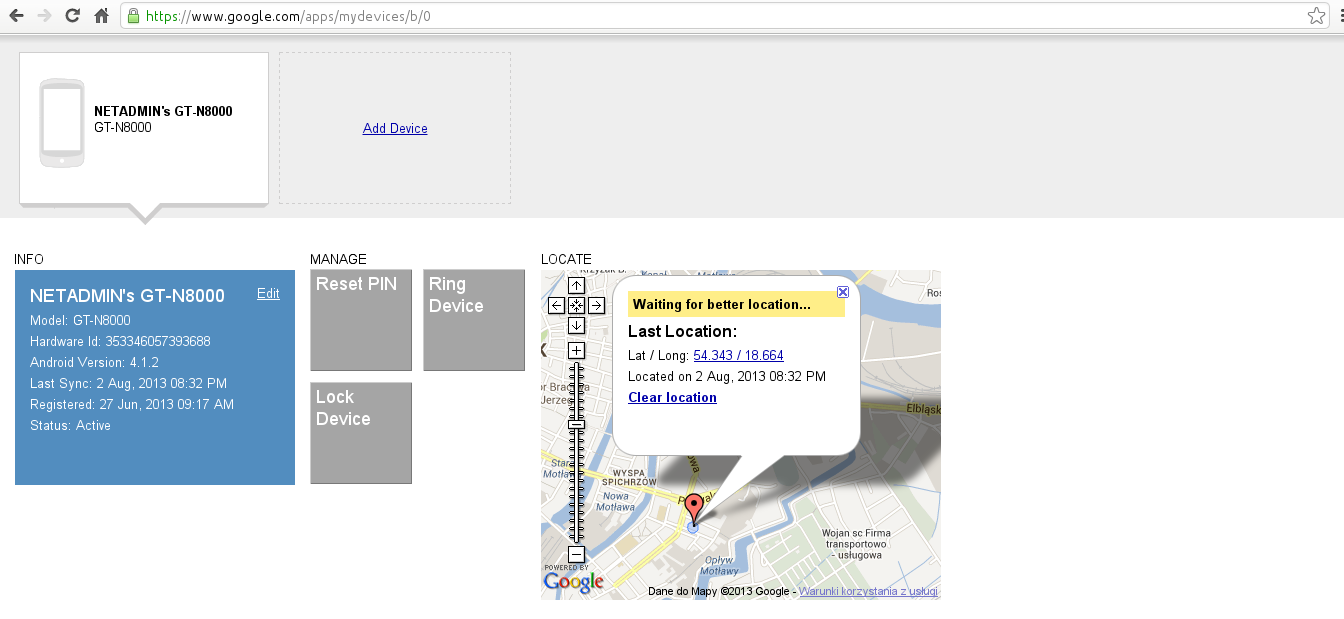This screenshot has width=1344, height=619.
Task: Zoom in the map with plus
Action: pos(576,350)
